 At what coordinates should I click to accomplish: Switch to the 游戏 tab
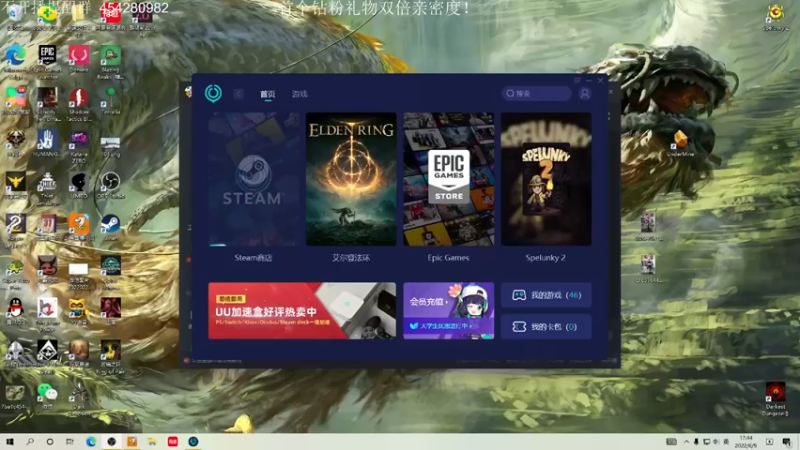299,94
